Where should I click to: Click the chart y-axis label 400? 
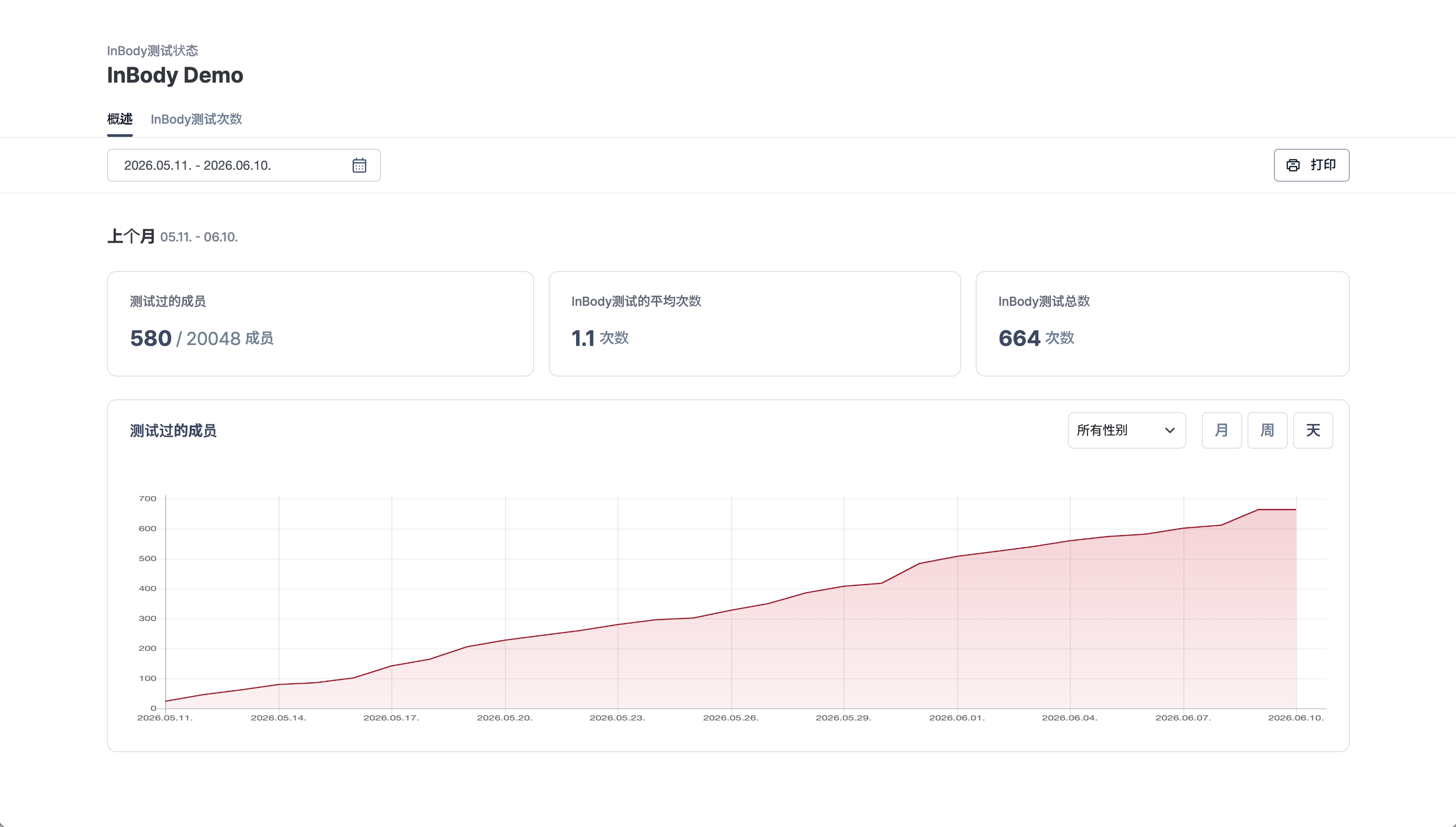coord(148,588)
